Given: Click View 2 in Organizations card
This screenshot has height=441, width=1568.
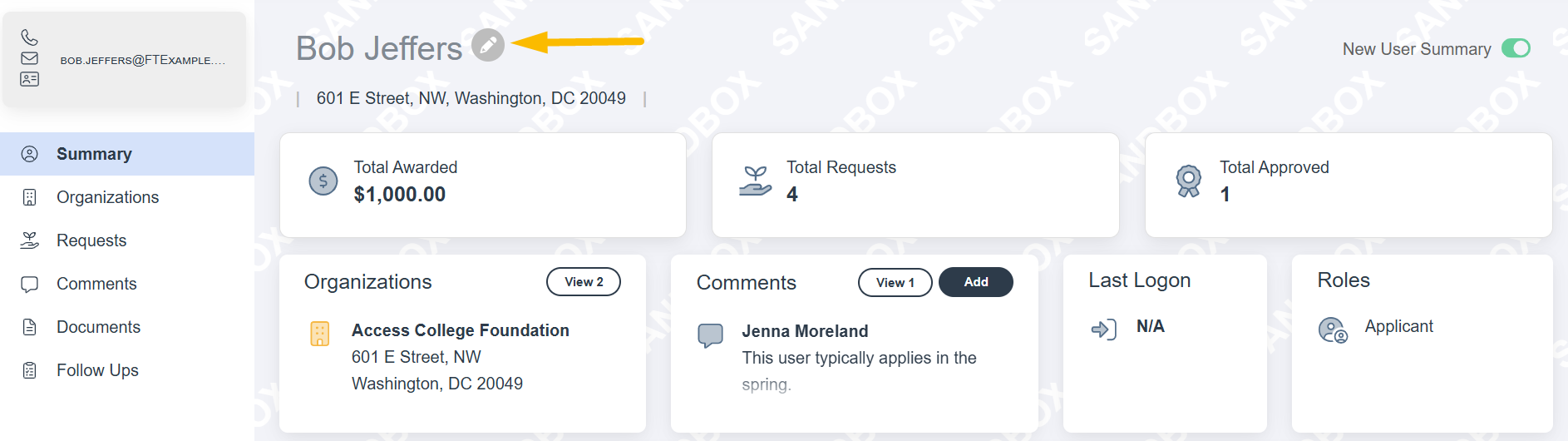Looking at the screenshot, I should (x=584, y=281).
